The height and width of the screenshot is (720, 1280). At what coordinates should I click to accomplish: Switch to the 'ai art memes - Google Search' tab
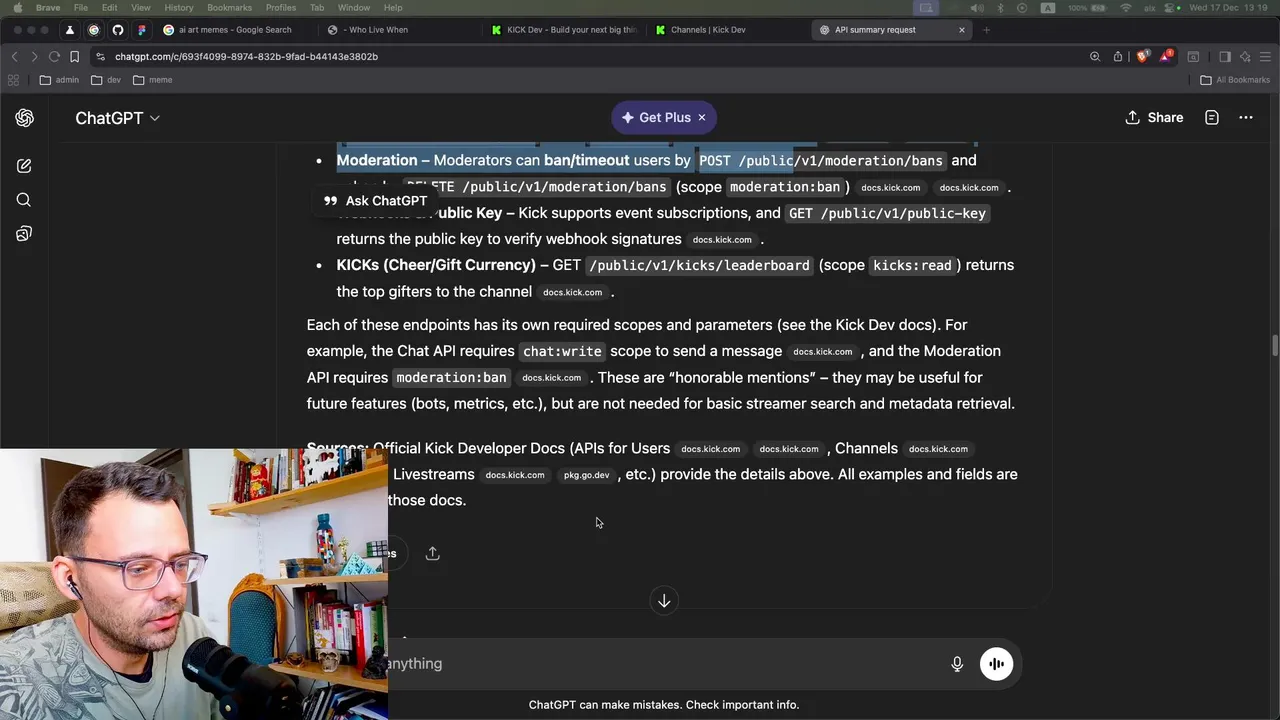point(235,30)
